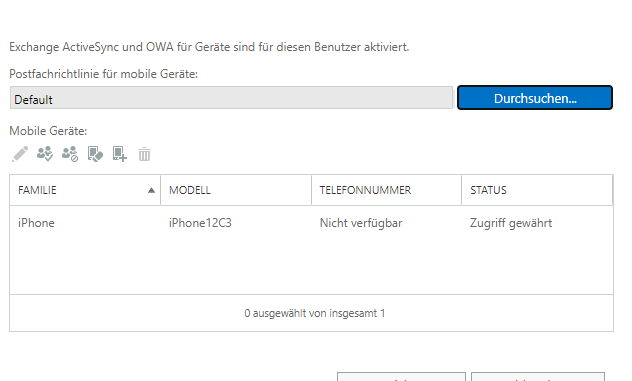Viewport: 632px width, 381px height.
Task: Click the Mobile Geräte label
Action: tap(48, 131)
